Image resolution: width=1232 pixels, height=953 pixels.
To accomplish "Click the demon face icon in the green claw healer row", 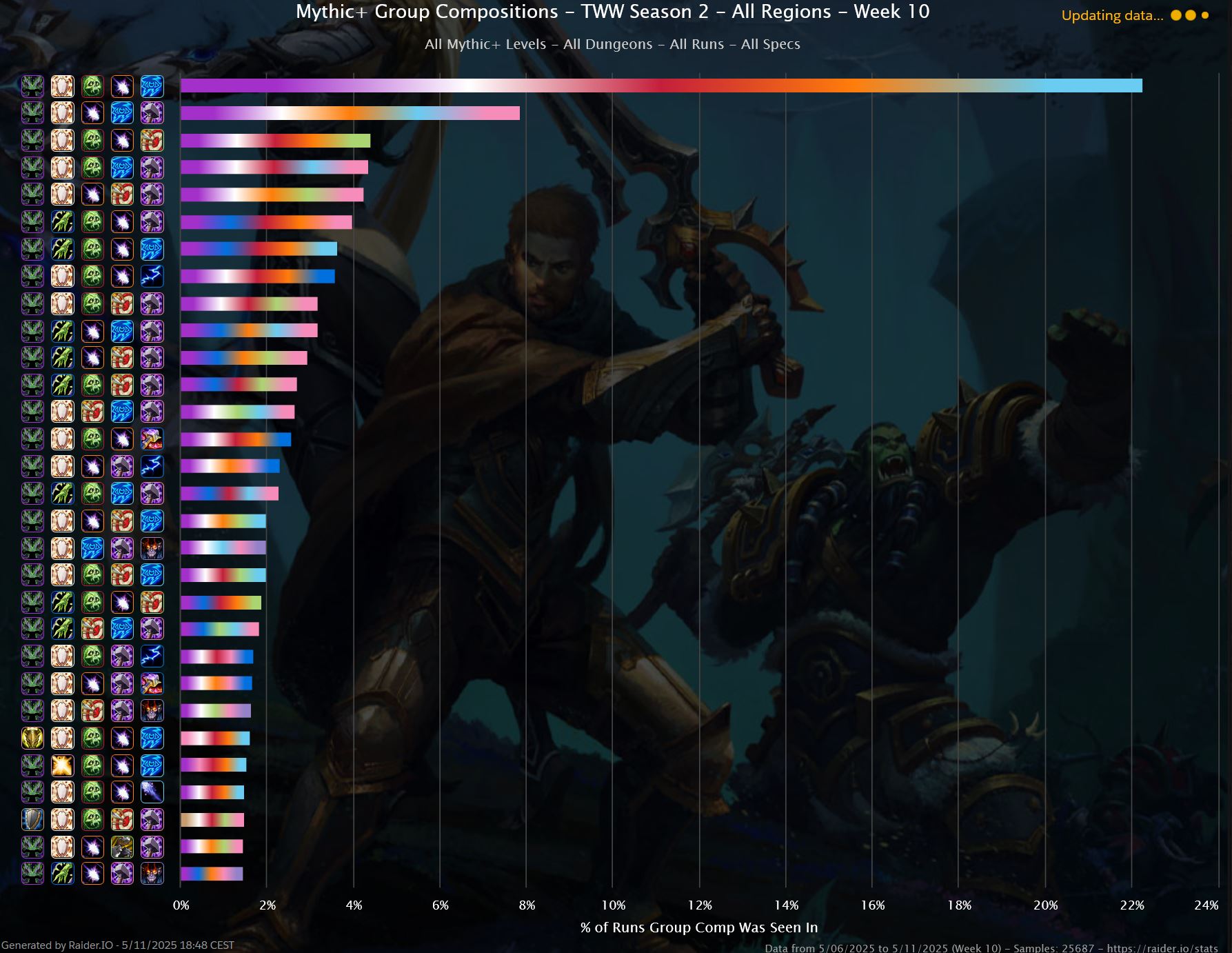I will click(152, 874).
